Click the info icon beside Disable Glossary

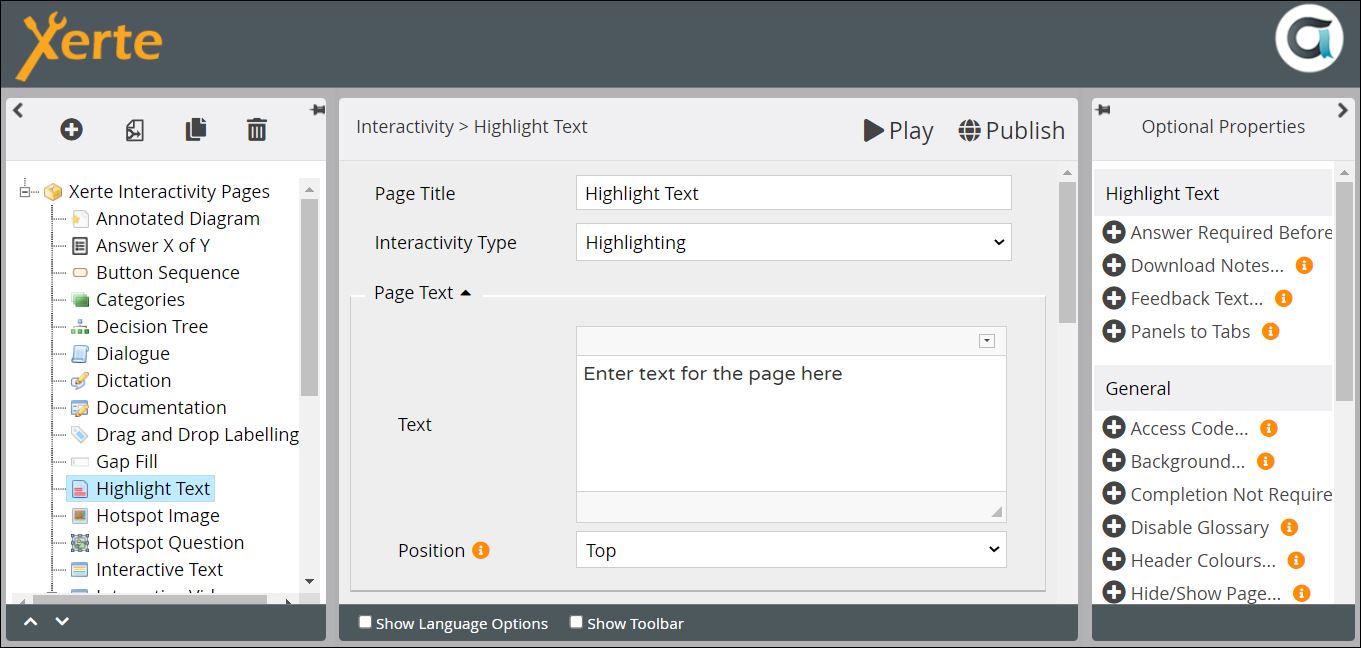(x=1289, y=527)
